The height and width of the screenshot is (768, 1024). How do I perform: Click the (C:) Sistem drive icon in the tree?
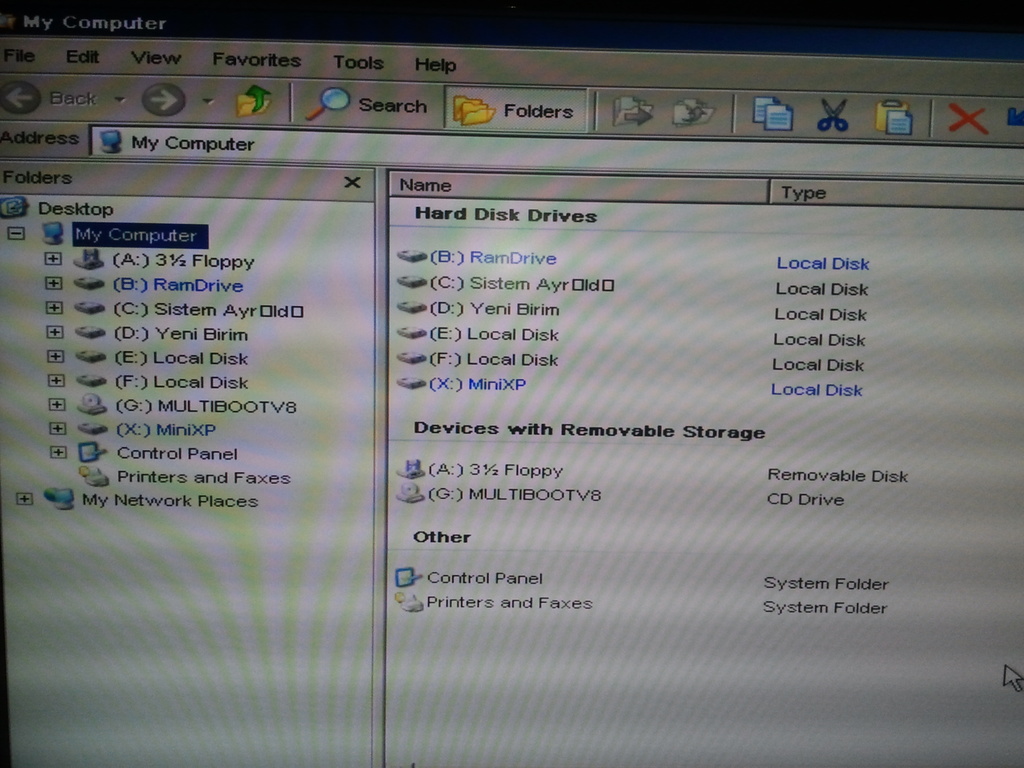point(89,308)
